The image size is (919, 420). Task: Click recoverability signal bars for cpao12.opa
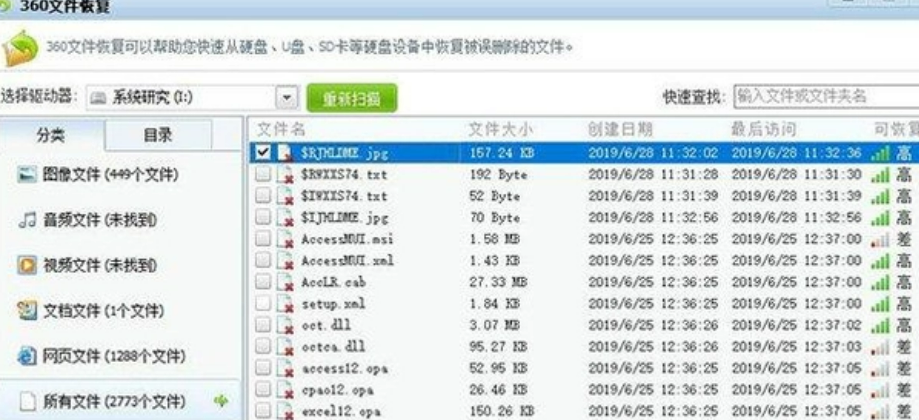(880, 391)
